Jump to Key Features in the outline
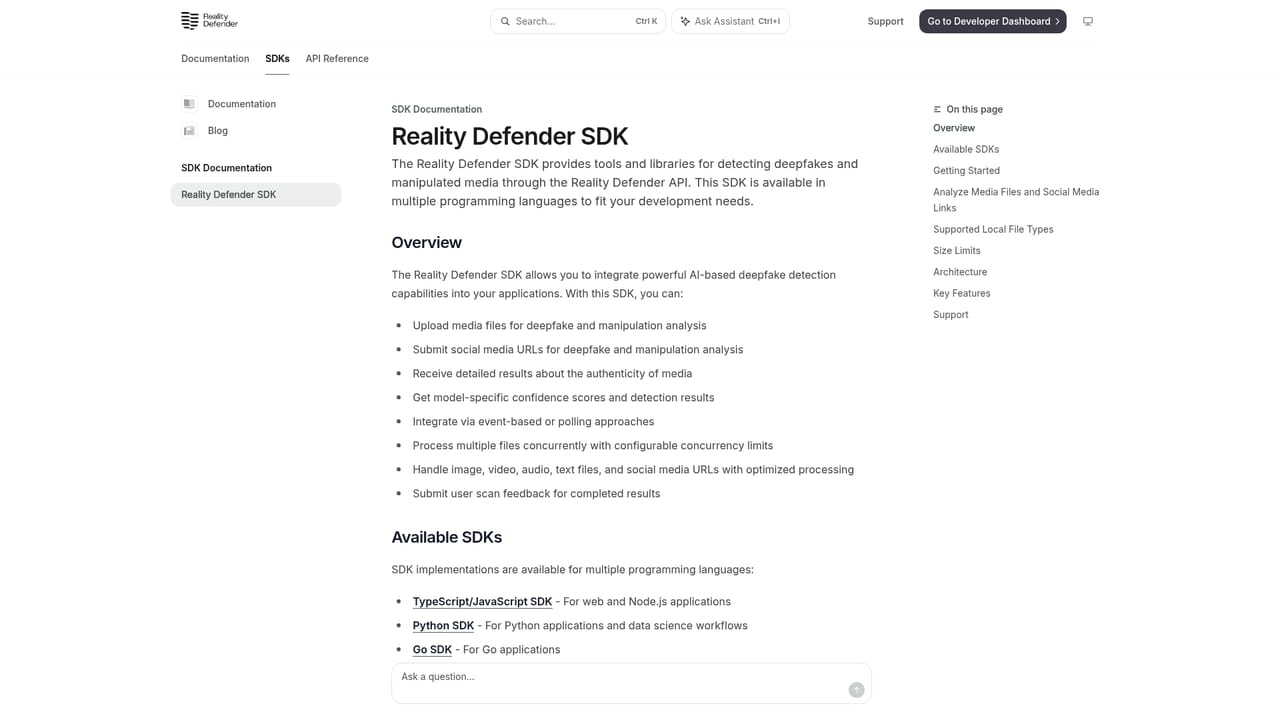Screen dimensions: 1280x720 point(962,293)
